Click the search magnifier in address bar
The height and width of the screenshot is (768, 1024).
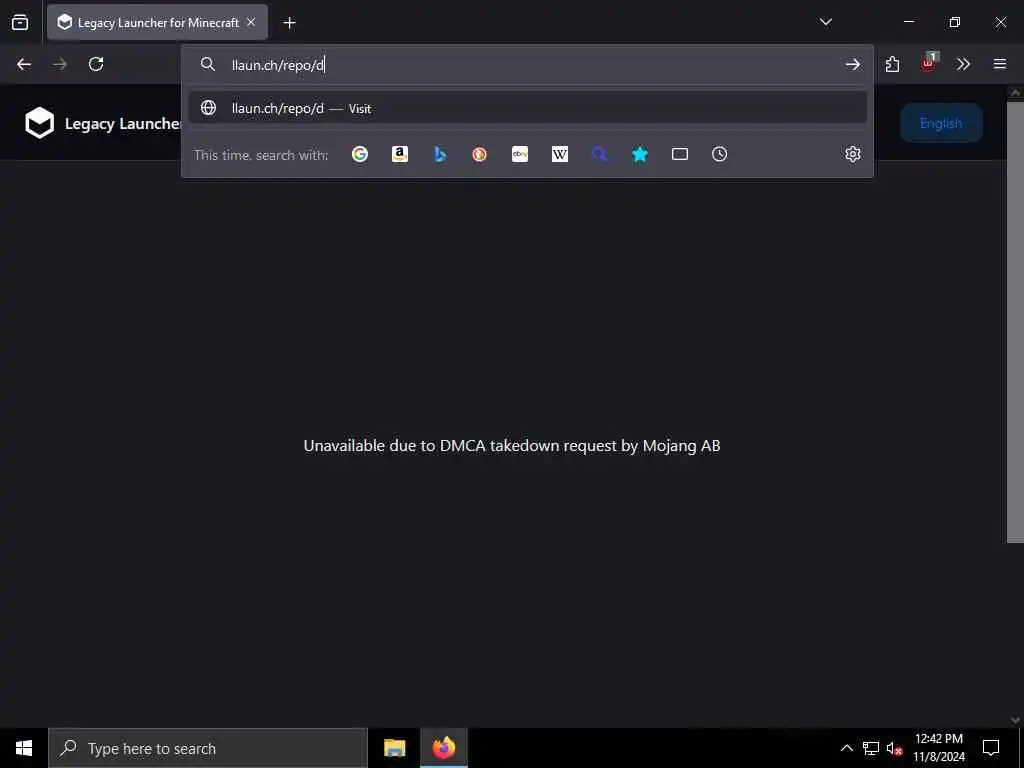[208, 64]
